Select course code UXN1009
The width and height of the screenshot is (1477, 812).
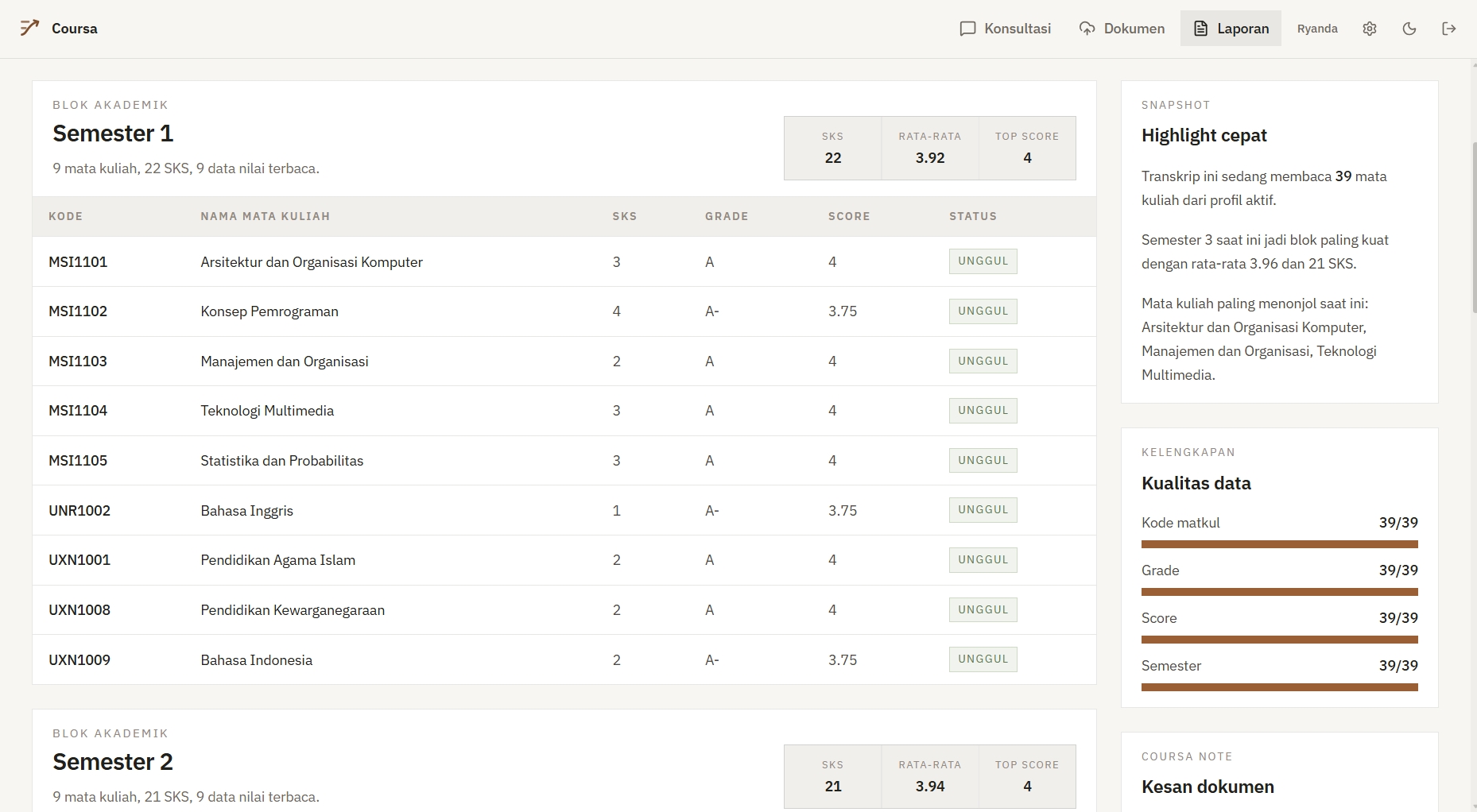(x=79, y=660)
